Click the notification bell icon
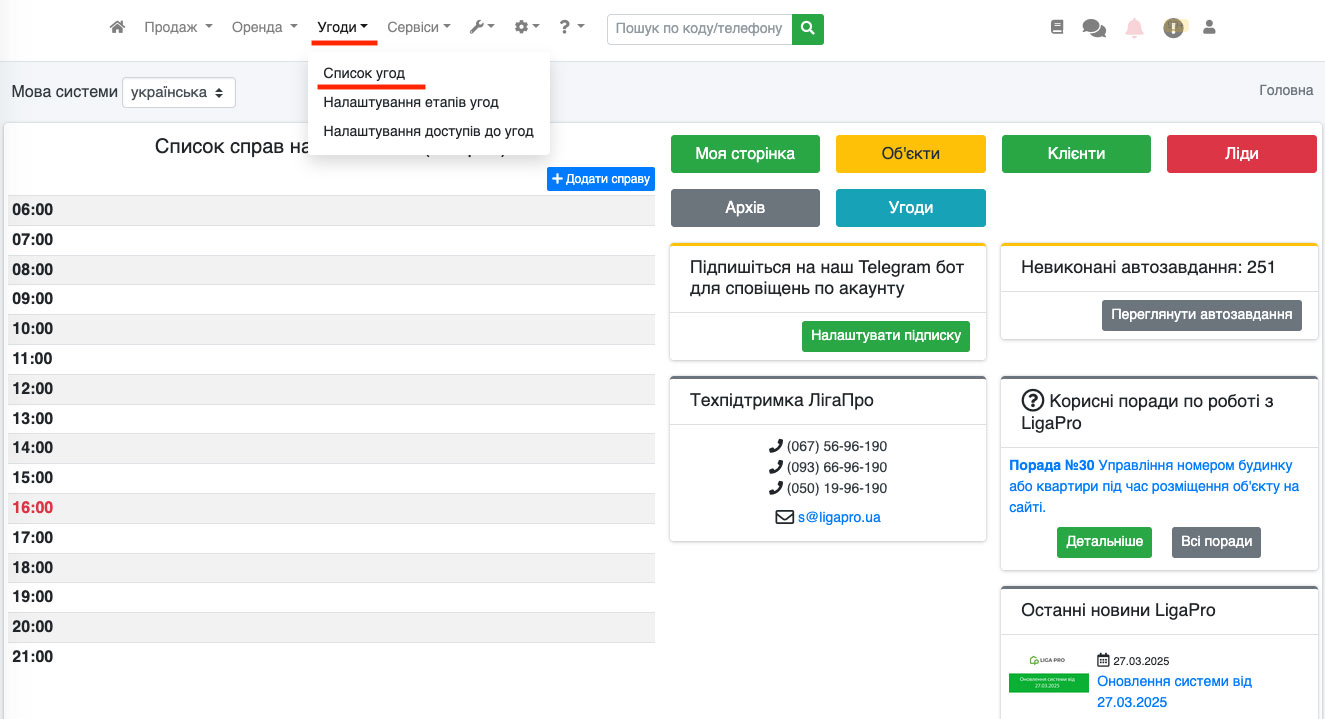The image size is (1325, 719). click(1134, 28)
